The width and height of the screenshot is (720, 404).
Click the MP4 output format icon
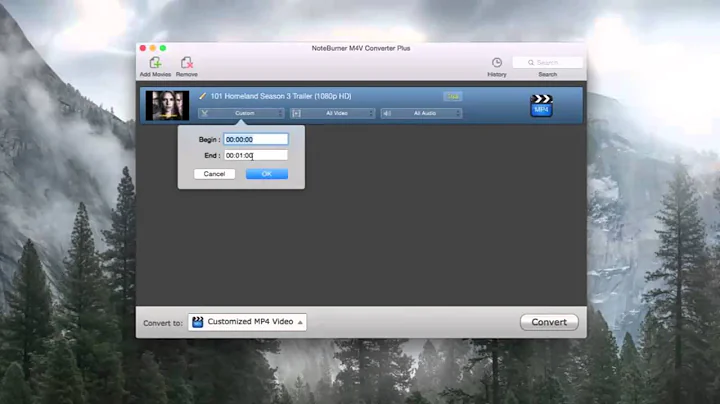tap(541, 106)
